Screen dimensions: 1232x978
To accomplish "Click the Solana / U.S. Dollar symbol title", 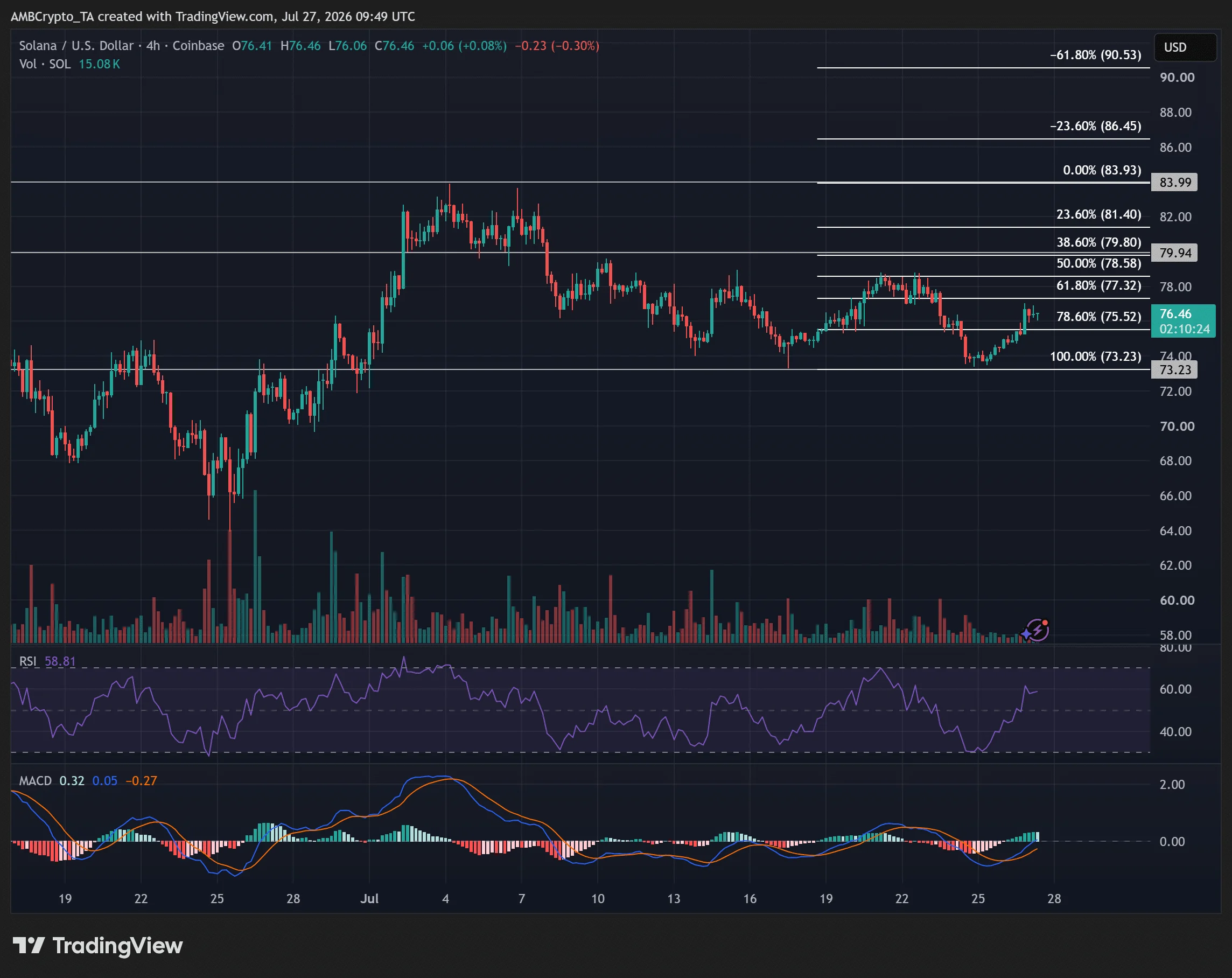I will coord(76,46).
